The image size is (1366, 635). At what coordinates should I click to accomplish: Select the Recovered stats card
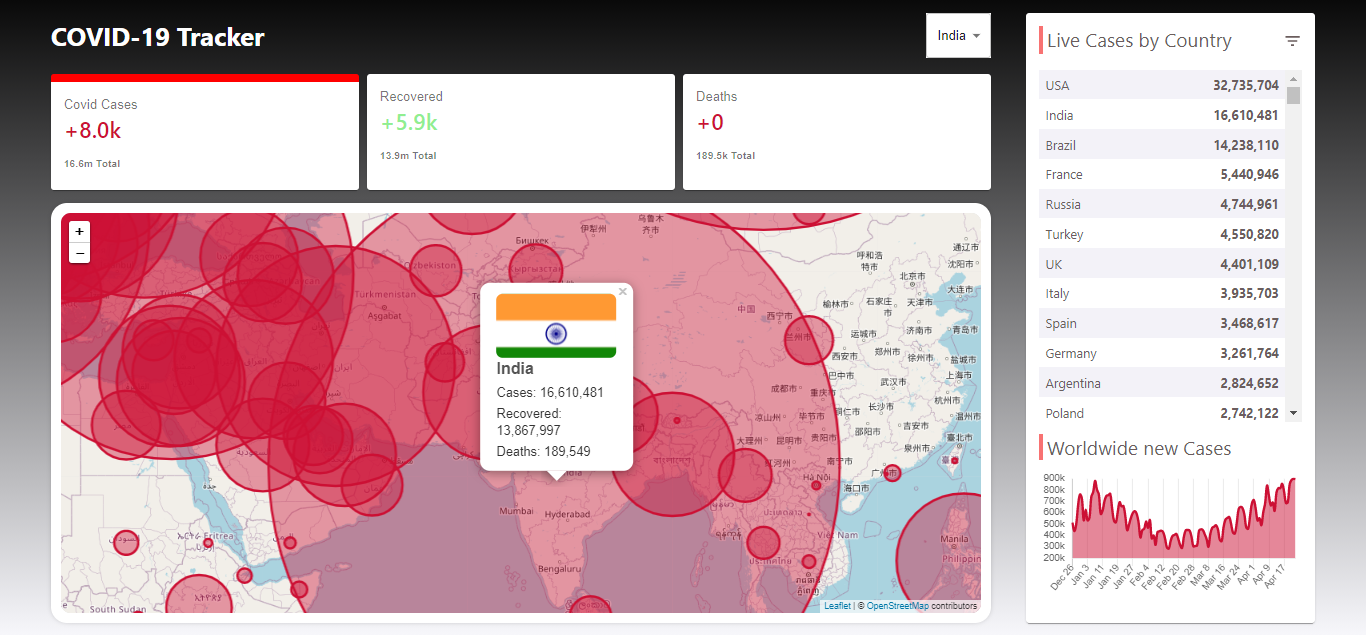tap(520, 131)
